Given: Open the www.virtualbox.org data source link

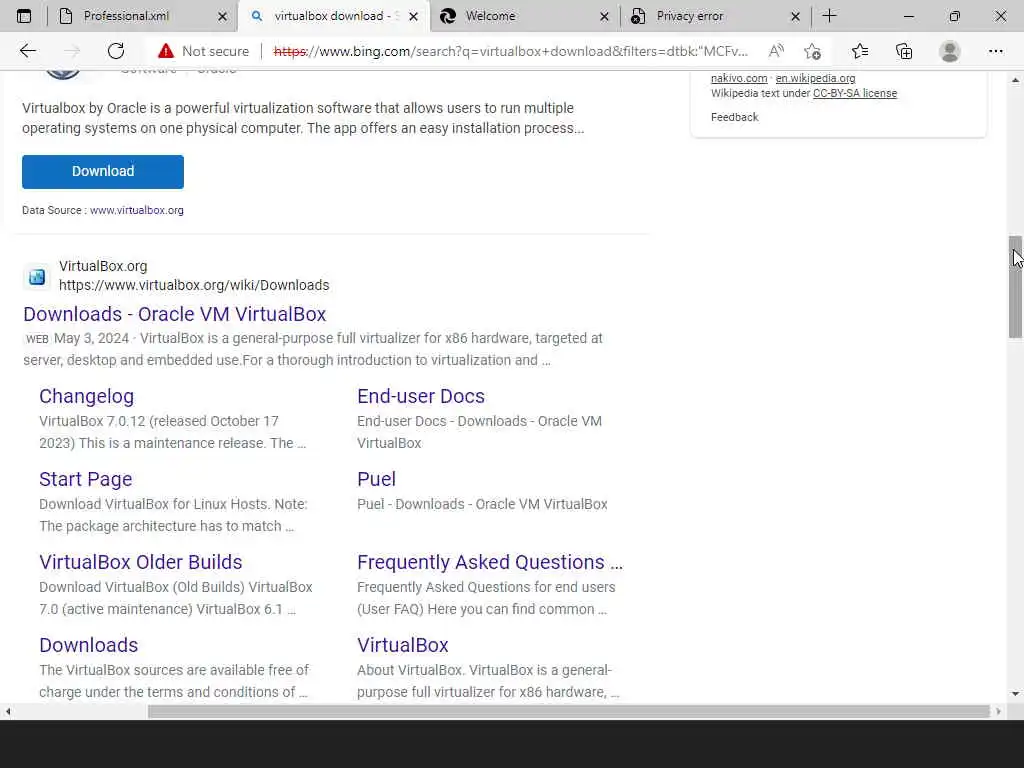Looking at the screenshot, I should (136, 210).
